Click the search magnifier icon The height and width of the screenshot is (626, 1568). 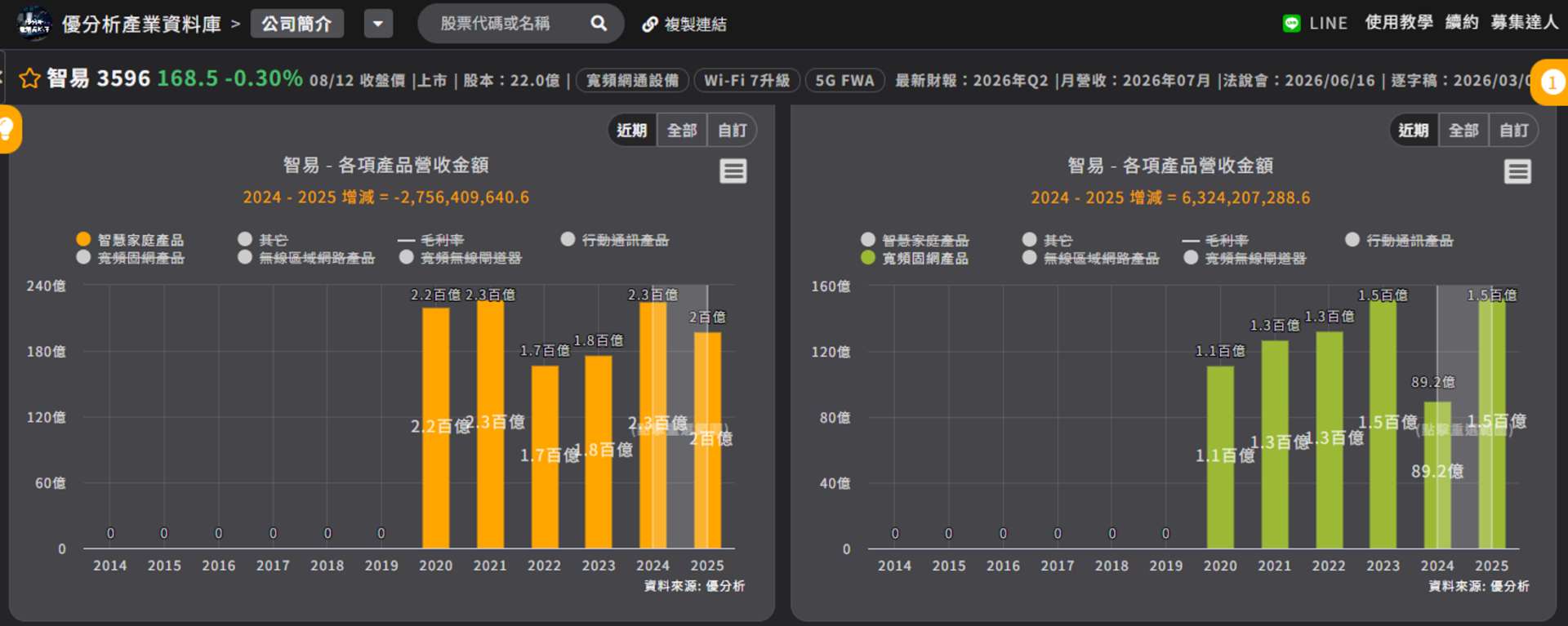tap(599, 24)
